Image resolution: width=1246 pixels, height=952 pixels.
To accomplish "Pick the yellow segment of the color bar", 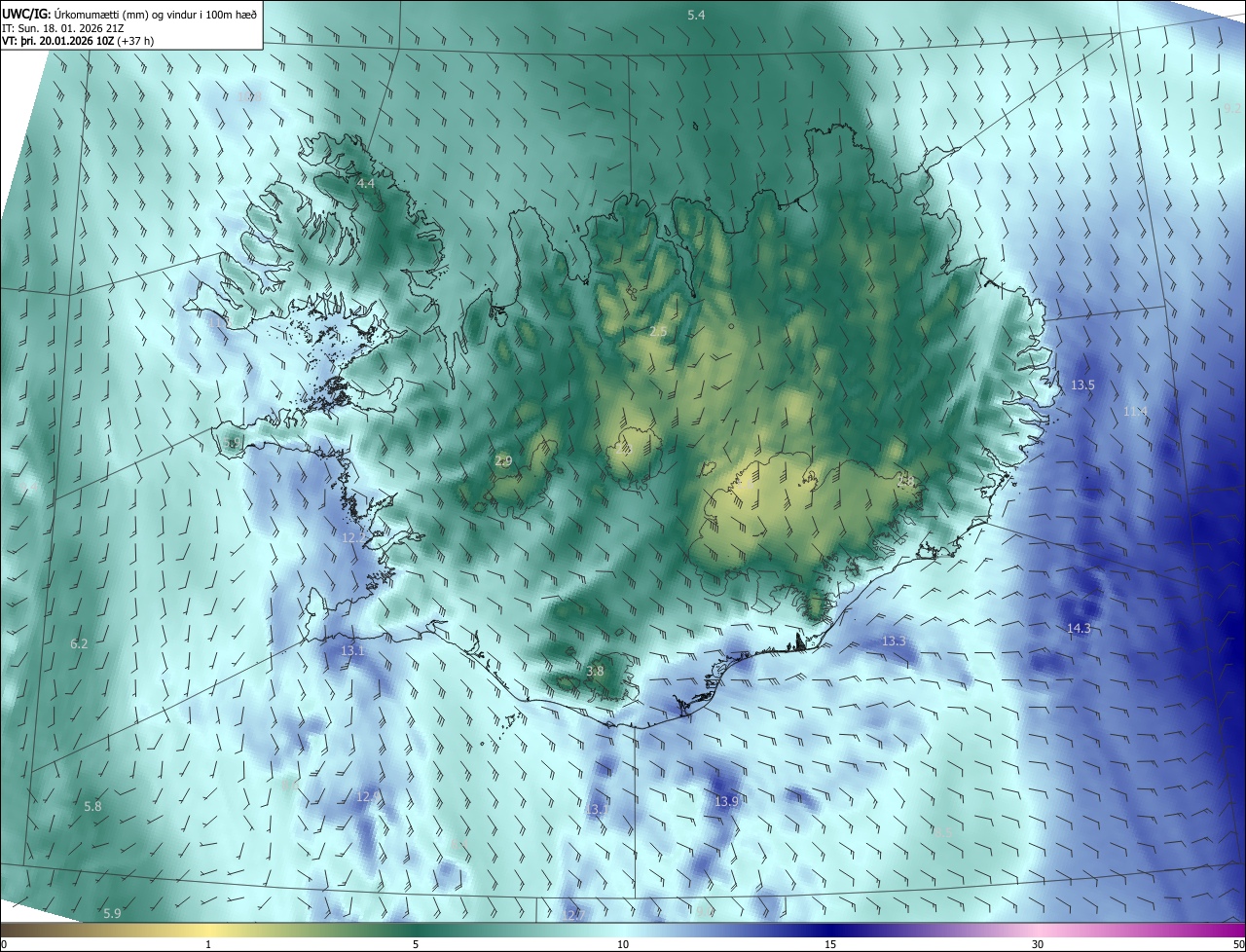I will click(x=208, y=930).
